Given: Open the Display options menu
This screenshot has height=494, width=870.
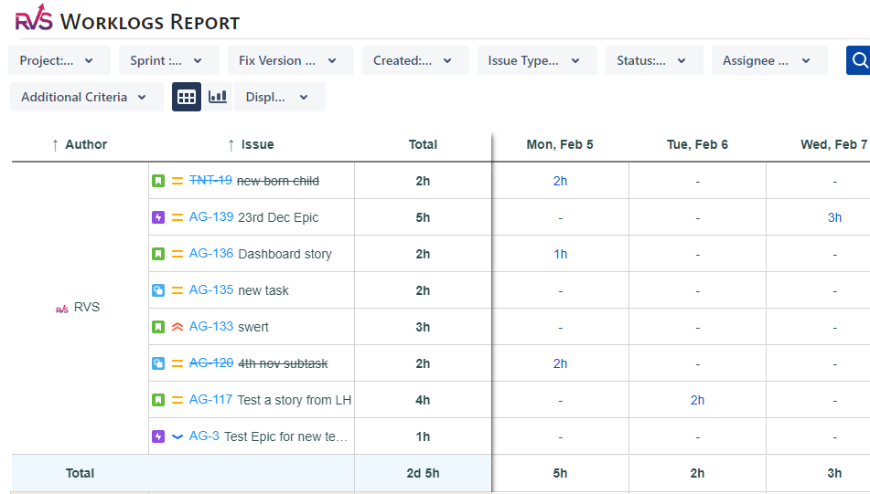Looking at the screenshot, I should 278,97.
